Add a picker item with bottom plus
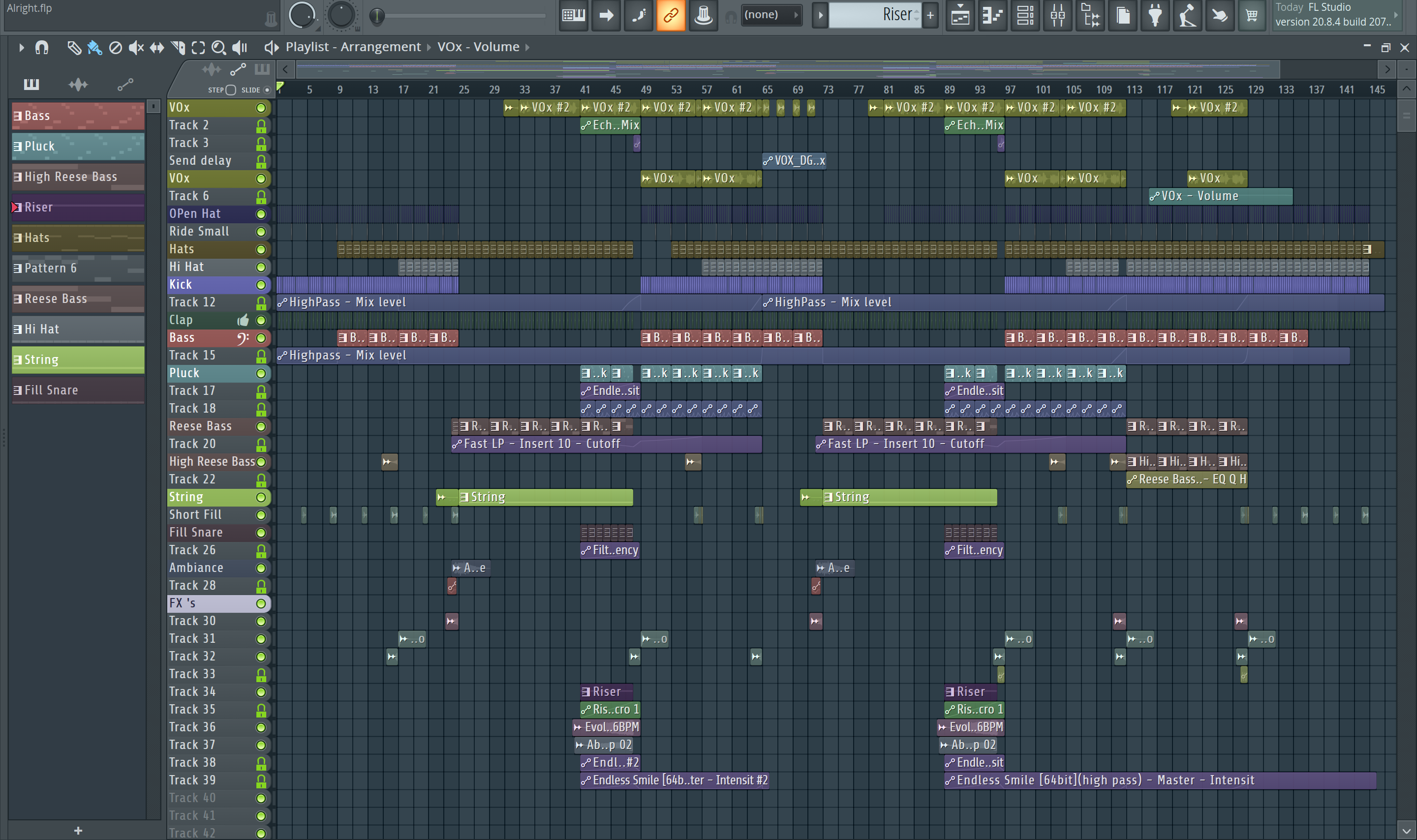1417x840 pixels. 78,830
